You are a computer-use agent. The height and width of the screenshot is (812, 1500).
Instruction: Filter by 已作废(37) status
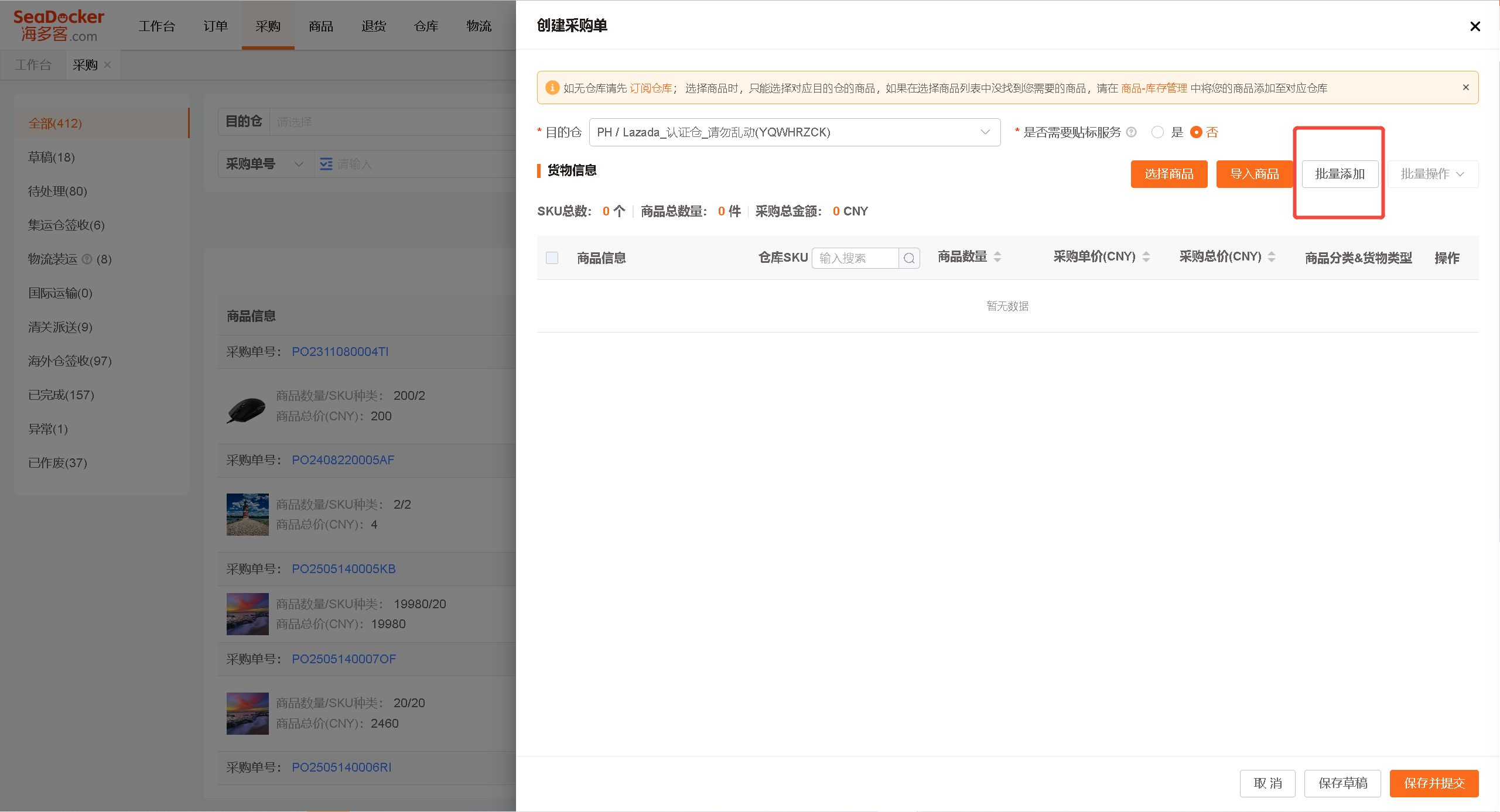[x=102, y=463]
